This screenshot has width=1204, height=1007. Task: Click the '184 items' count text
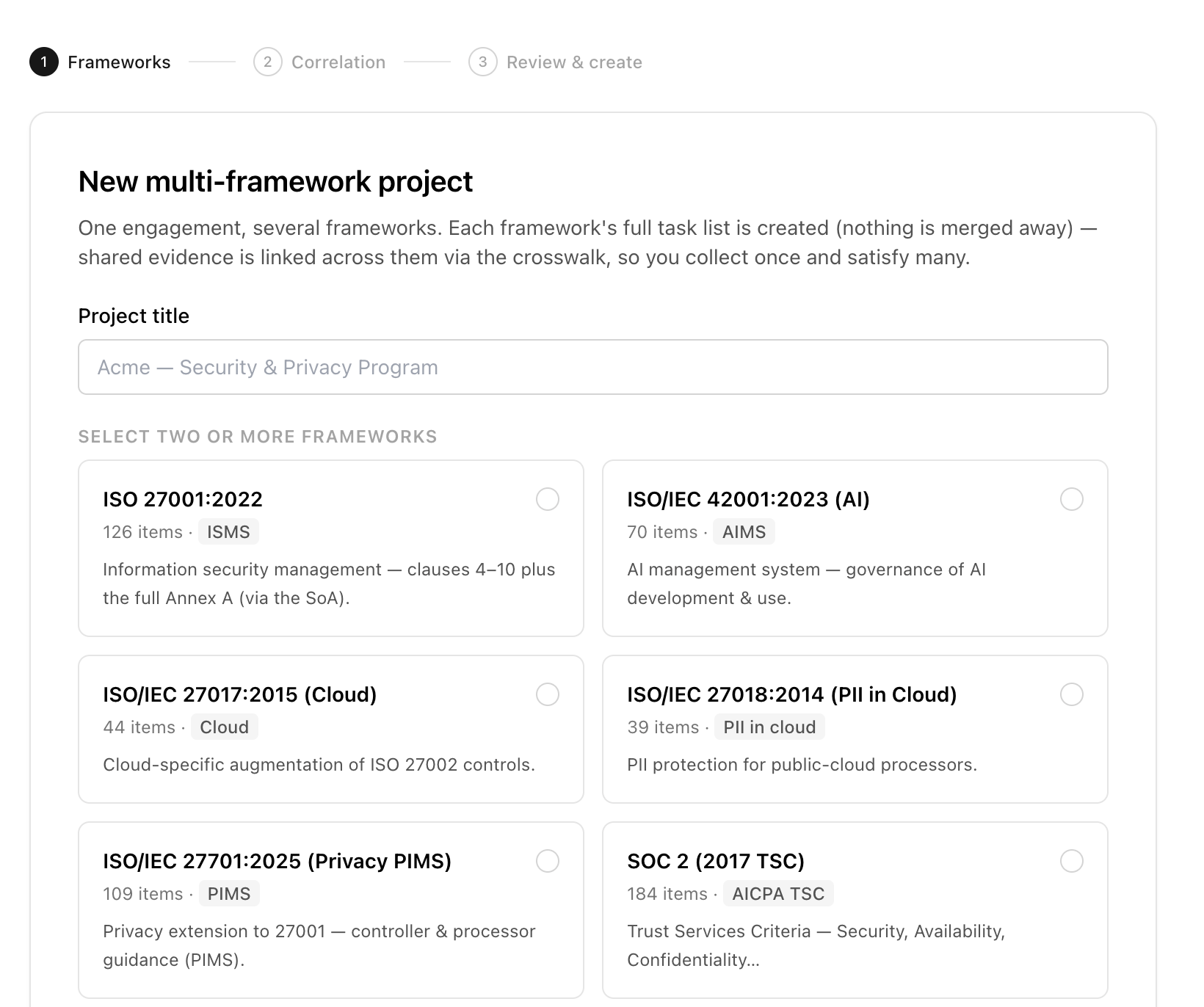(667, 894)
